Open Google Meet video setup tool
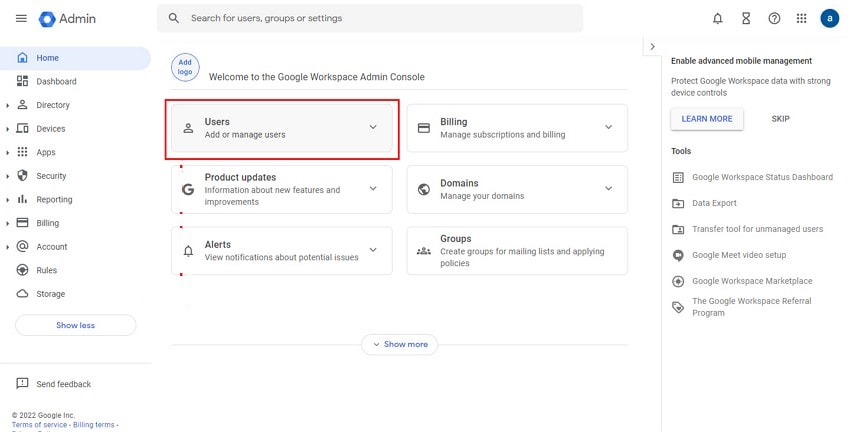The height and width of the screenshot is (432, 850). click(738, 255)
